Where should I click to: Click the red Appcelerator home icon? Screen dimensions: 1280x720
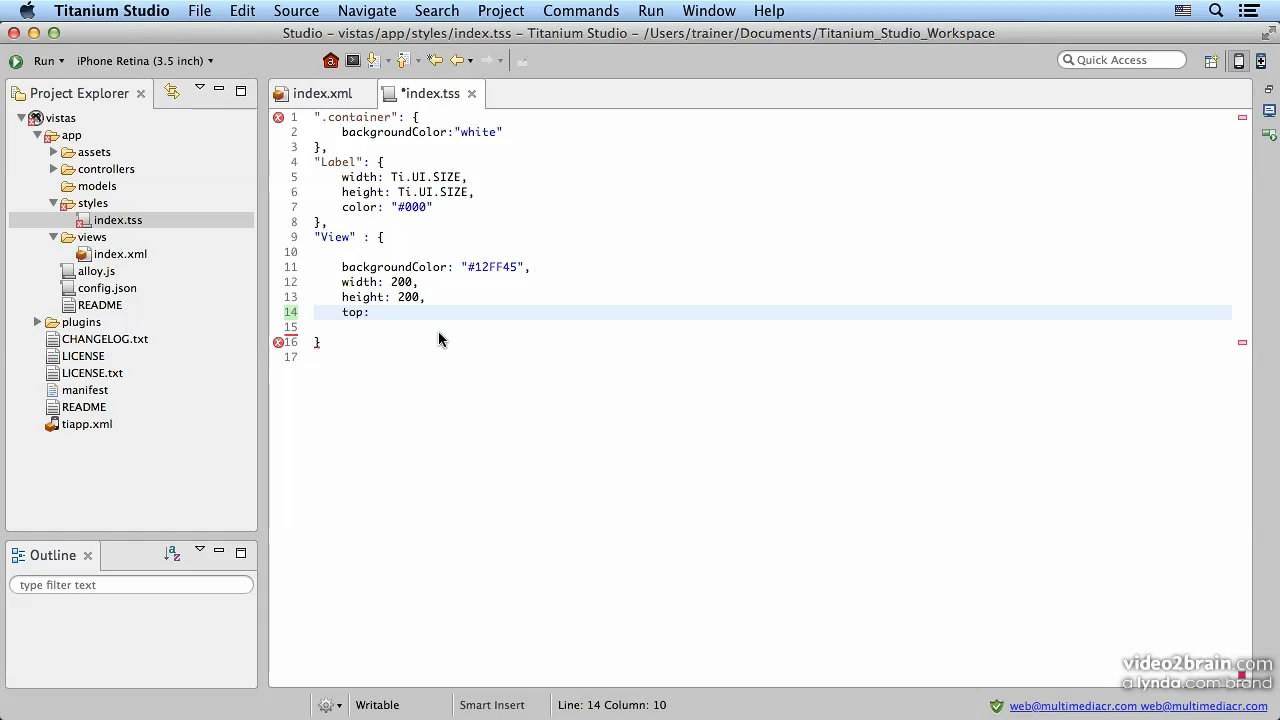(330, 61)
